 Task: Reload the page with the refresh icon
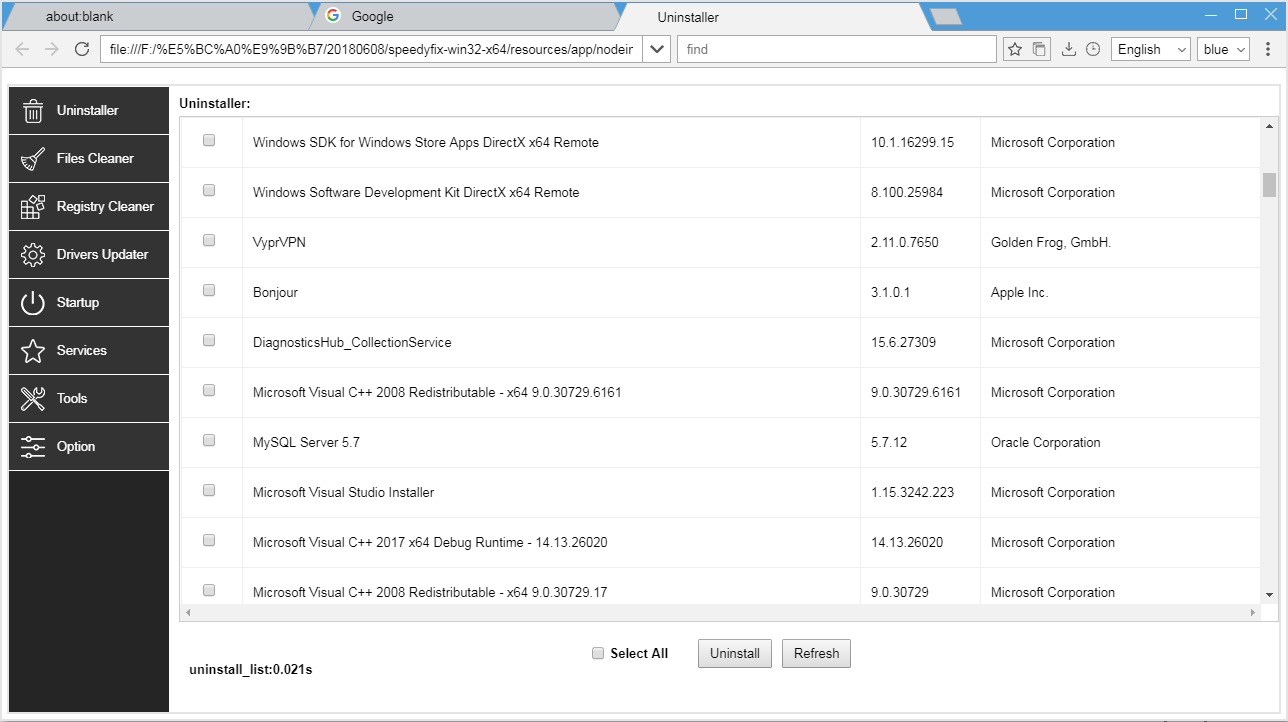pyautogui.click(x=82, y=49)
